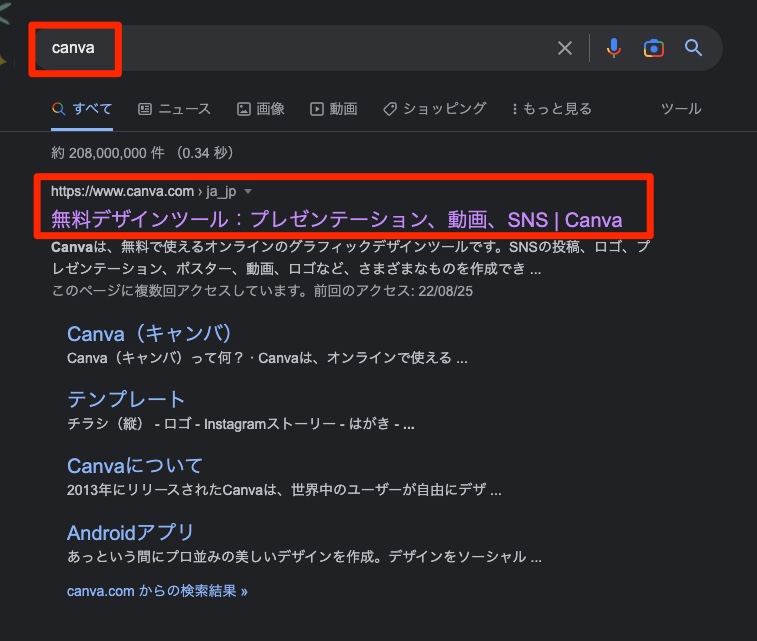Screen dimensions: 757x641
Task: Click the result count 約 208,000,000 件 text
Action: click(108, 153)
